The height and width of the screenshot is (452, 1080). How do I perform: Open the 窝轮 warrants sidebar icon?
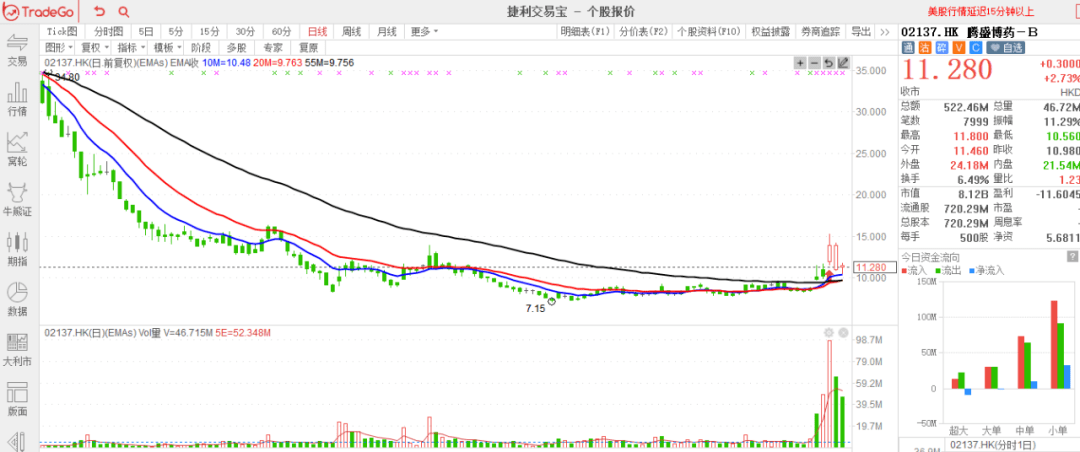(x=17, y=149)
